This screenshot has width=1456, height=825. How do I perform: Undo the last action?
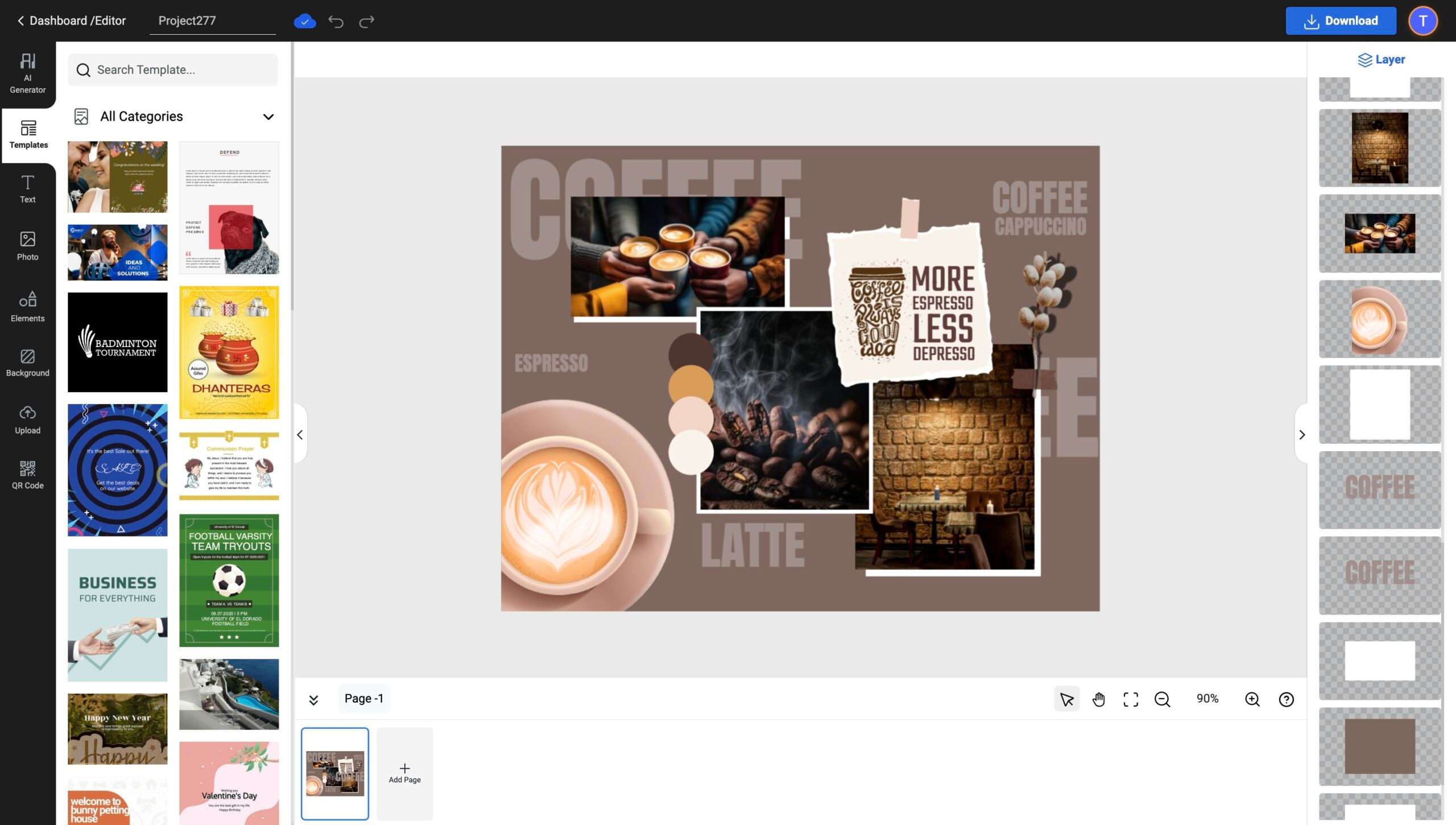(336, 22)
